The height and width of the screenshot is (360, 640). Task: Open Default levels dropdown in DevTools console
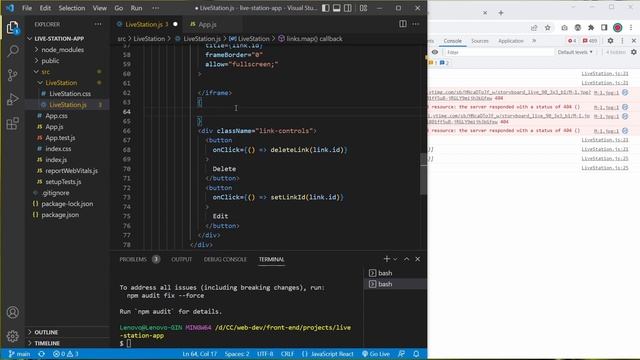(x=575, y=52)
